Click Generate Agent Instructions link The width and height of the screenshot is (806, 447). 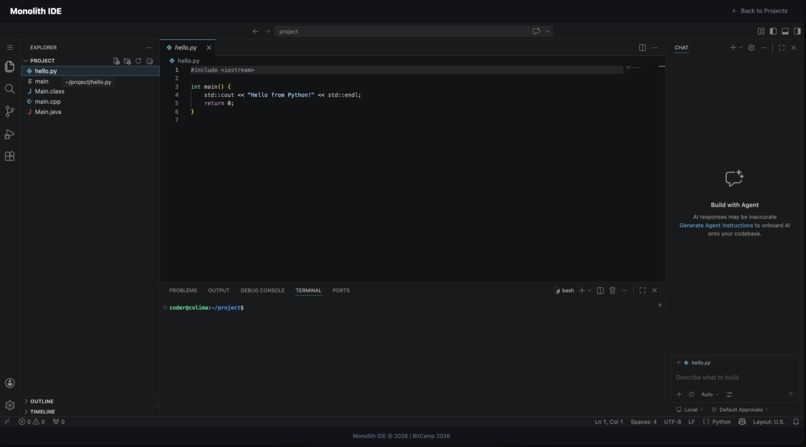tap(716, 225)
